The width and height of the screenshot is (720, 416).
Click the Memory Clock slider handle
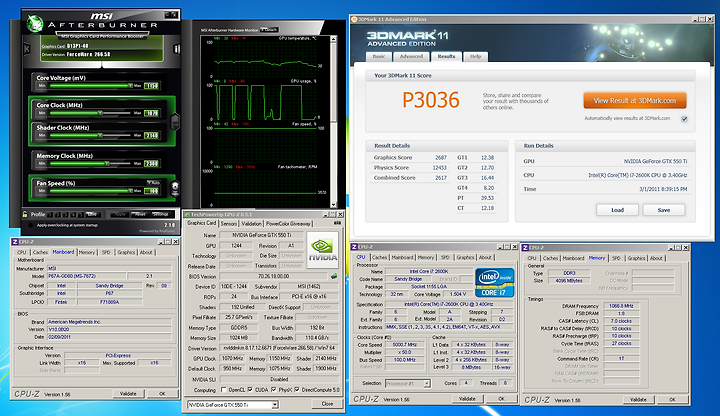[107, 163]
